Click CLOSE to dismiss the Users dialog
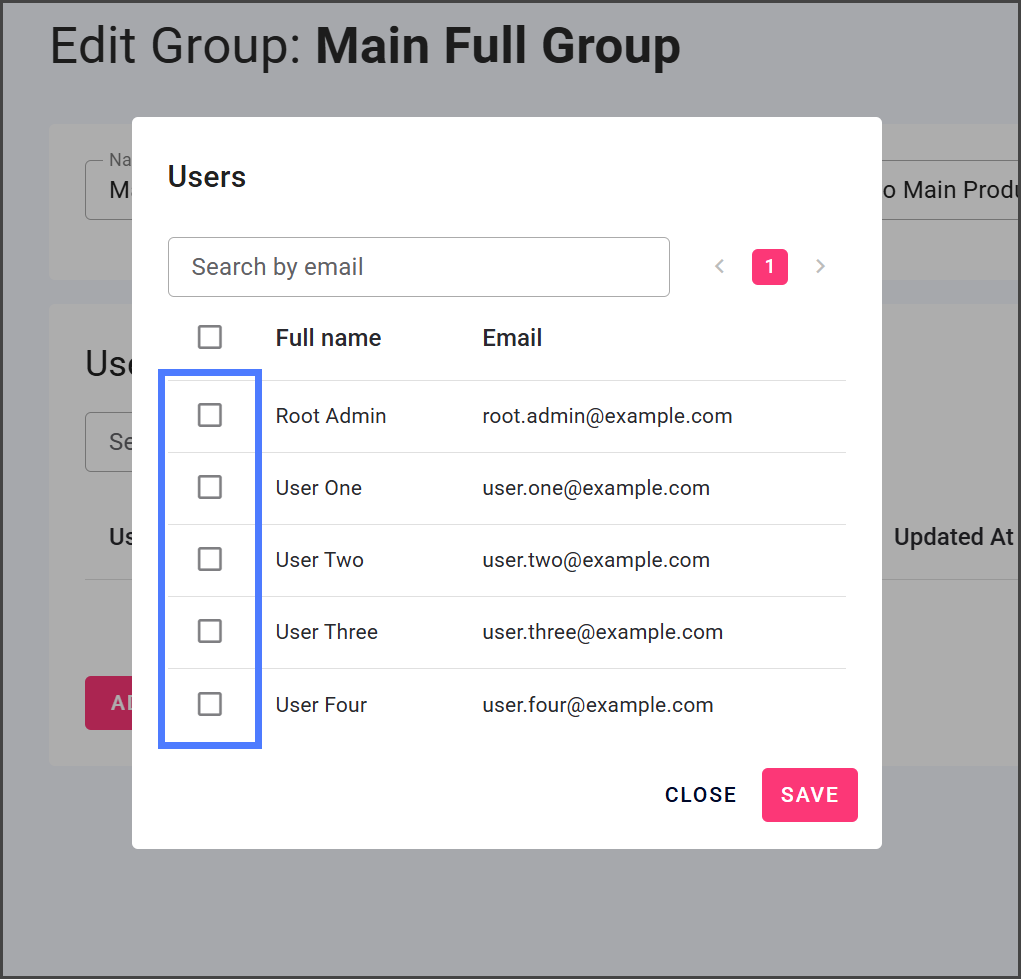This screenshot has height=979, width=1021. (700, 795)
